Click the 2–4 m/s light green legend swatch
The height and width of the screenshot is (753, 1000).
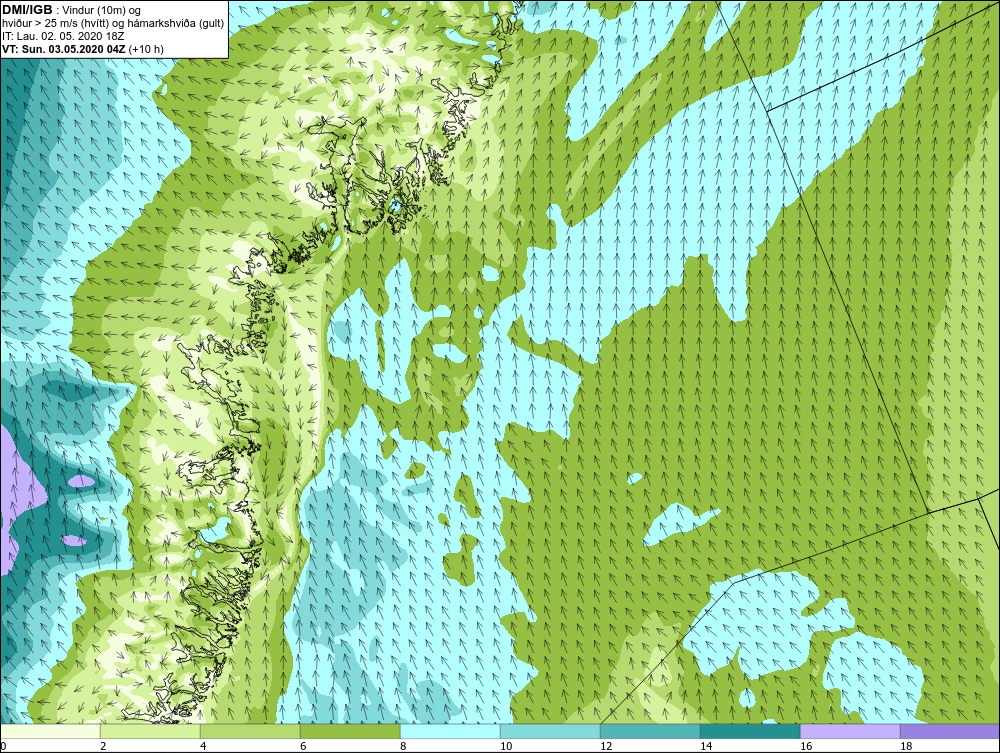(x=150, y=731)
